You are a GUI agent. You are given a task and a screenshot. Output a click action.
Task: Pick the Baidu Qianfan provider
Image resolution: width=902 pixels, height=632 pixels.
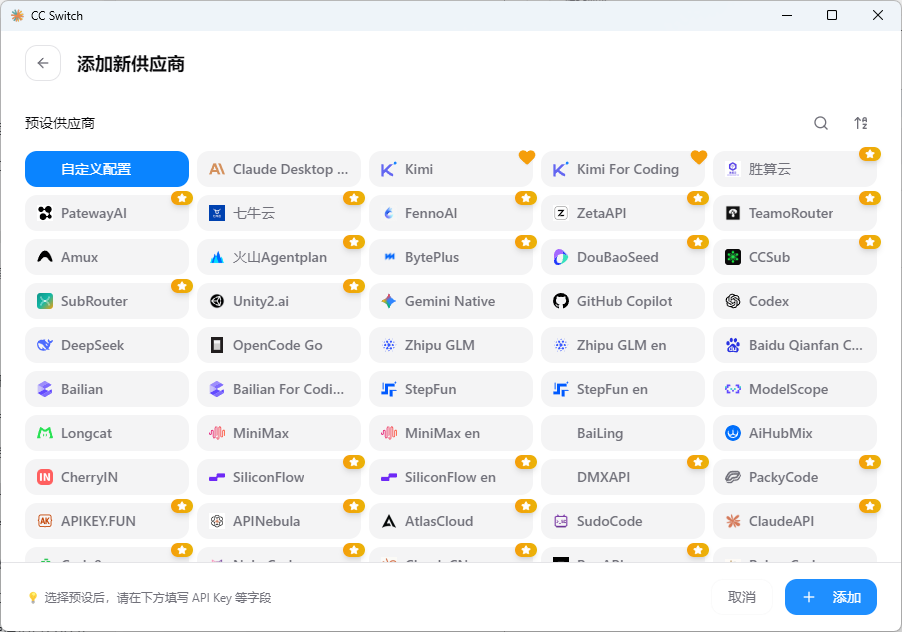795,345
